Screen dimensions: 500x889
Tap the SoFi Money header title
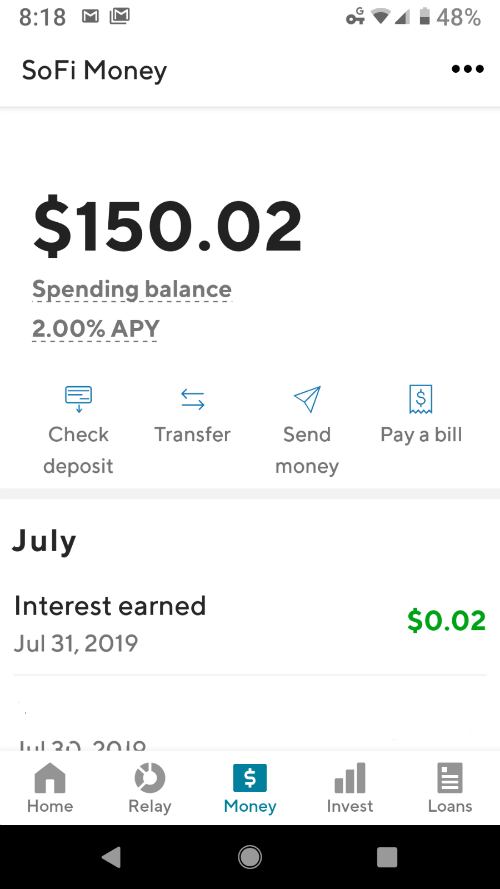pos(95,70)
